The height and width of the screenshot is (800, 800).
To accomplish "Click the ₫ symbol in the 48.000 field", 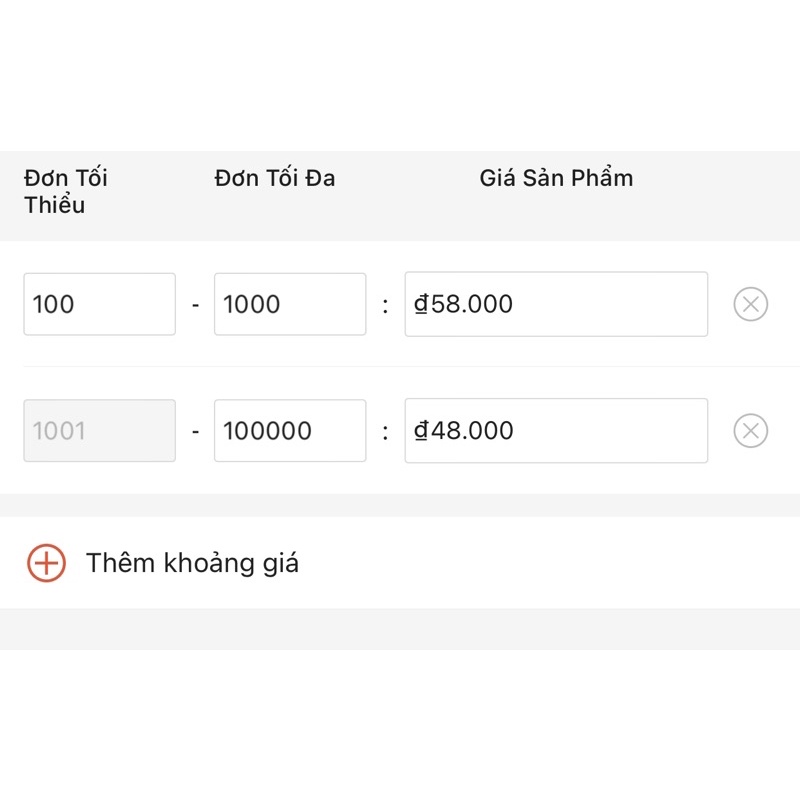I will click(x=421, y=431).
